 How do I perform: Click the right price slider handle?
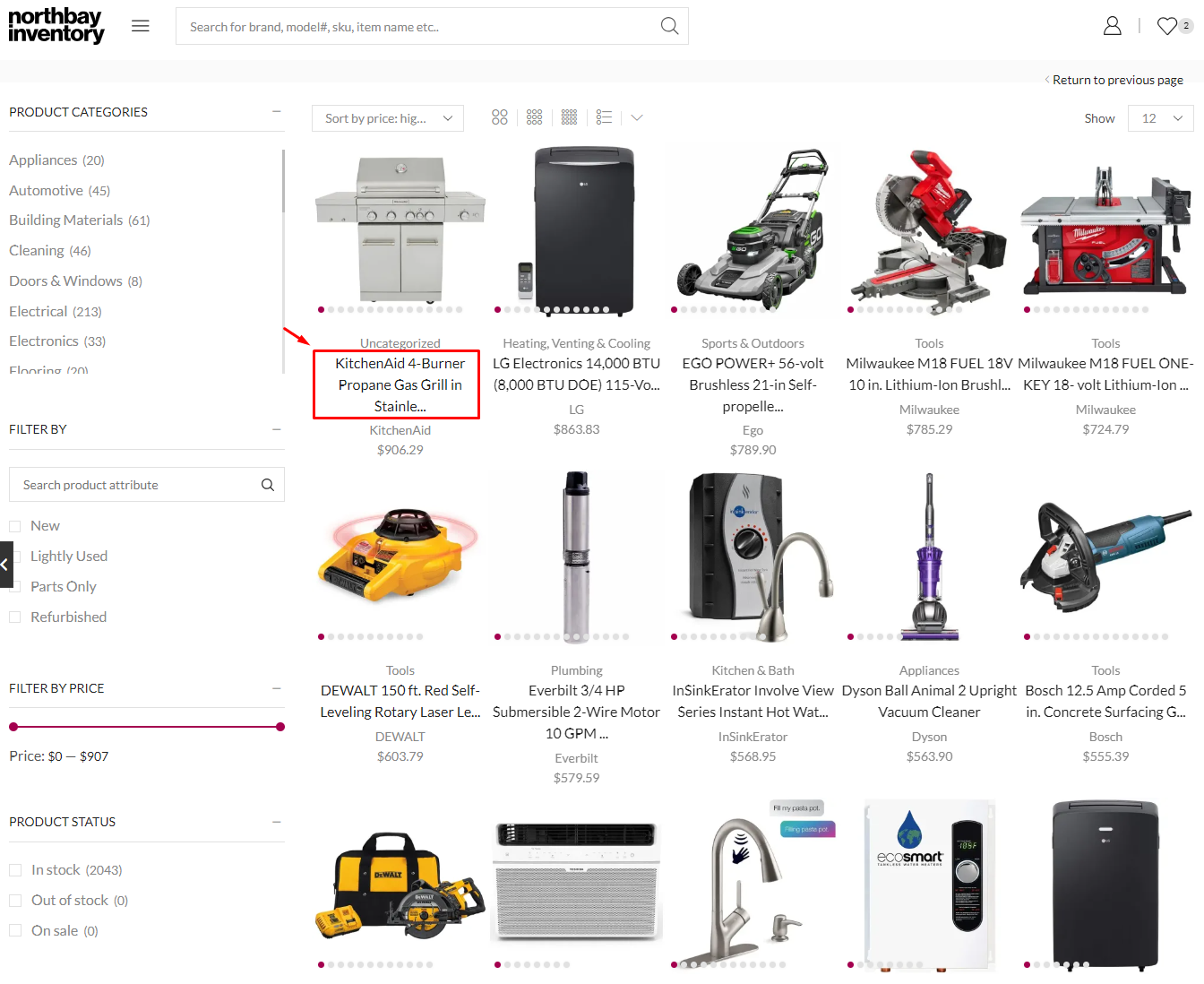(x=280, y=727)
